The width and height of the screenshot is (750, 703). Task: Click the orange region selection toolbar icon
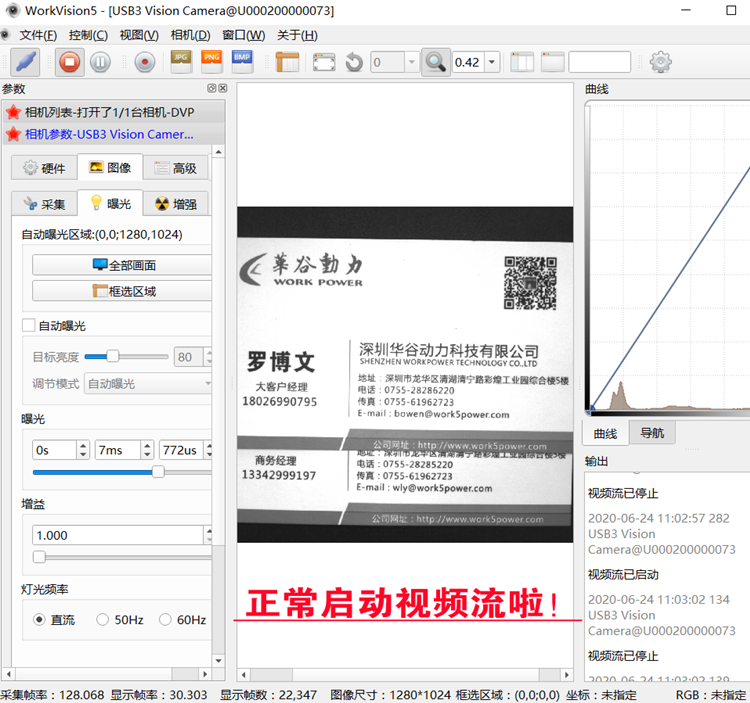(x=287, y=62)
